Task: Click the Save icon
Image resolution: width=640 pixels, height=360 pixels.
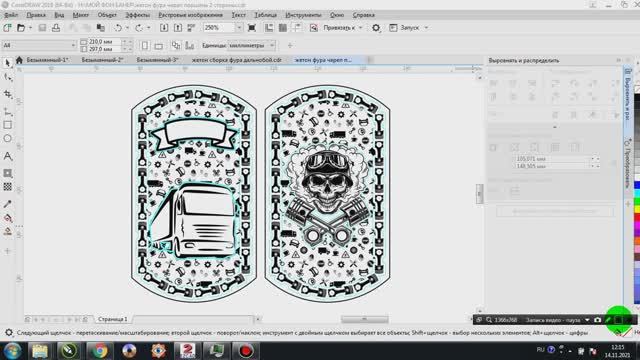Action: (42, 28)
